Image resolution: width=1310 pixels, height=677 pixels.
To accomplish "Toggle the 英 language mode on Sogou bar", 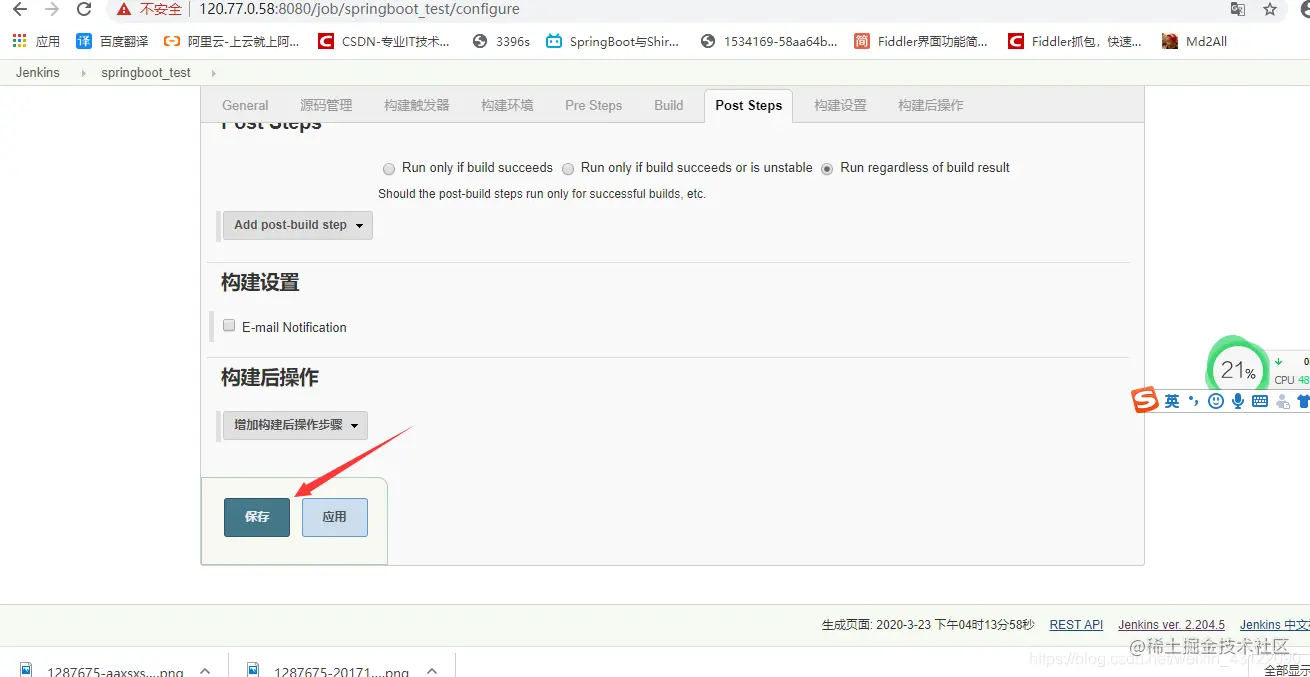I will [1172, 401].
